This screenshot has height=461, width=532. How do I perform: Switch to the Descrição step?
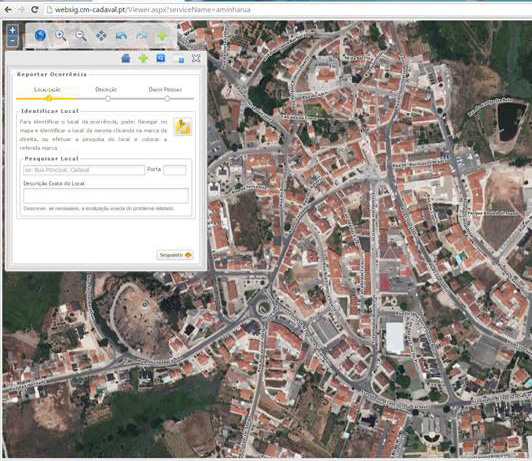[x=106, y=90]
